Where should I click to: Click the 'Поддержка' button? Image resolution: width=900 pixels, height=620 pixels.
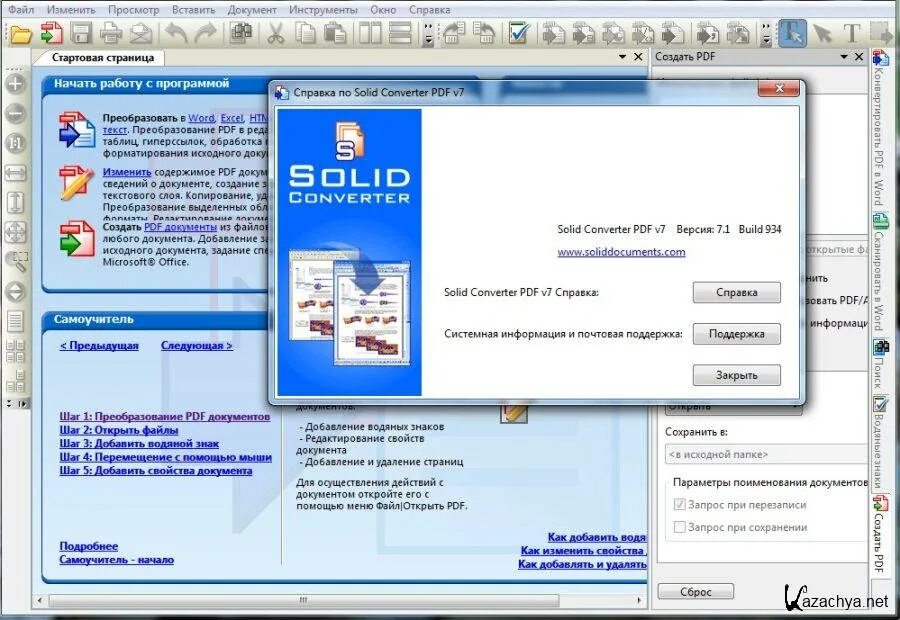click(x=736, y=334)
